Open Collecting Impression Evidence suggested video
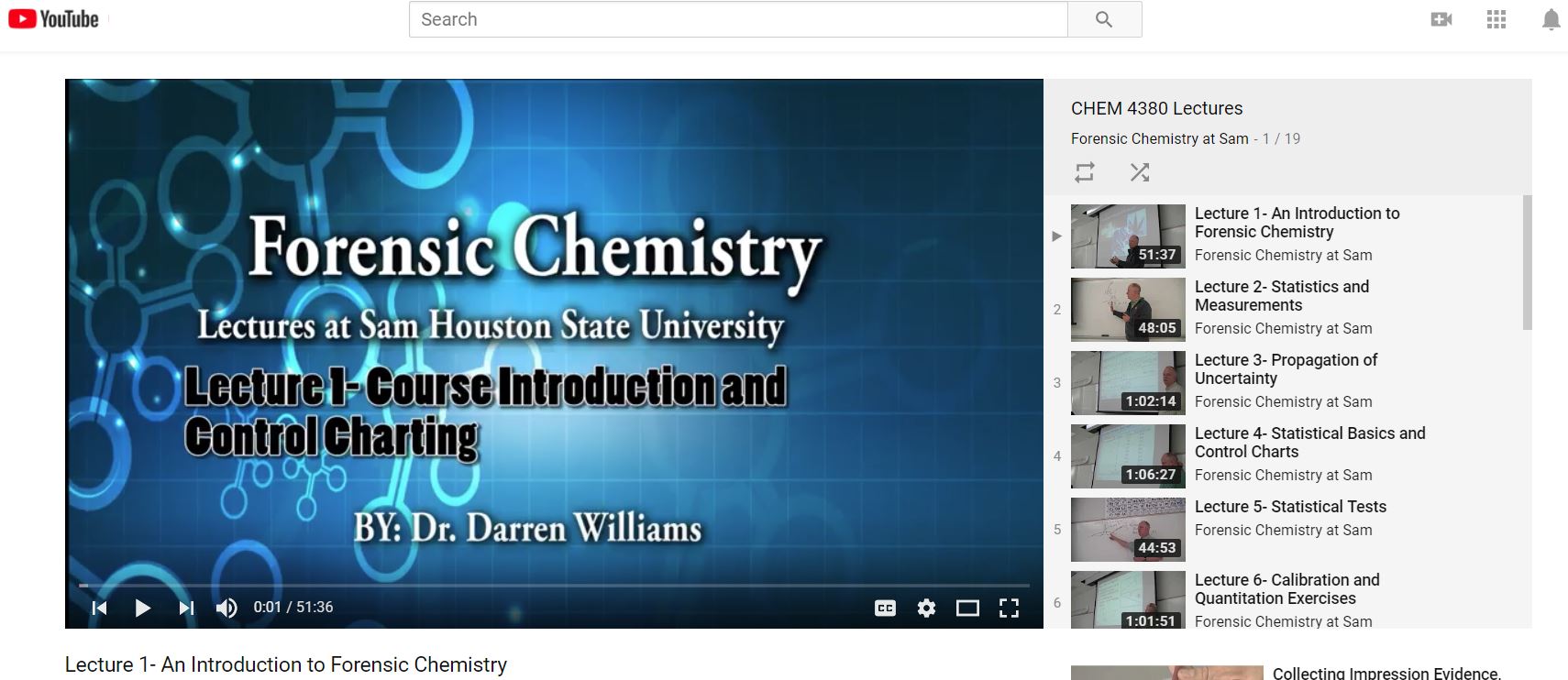1568x680 pixels. [1386, 674]
